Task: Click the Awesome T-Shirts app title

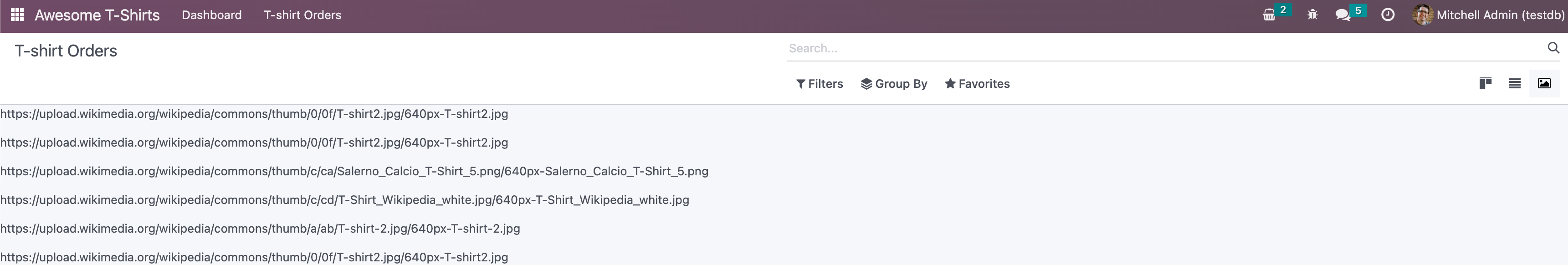Action: (x=97, y=15)
